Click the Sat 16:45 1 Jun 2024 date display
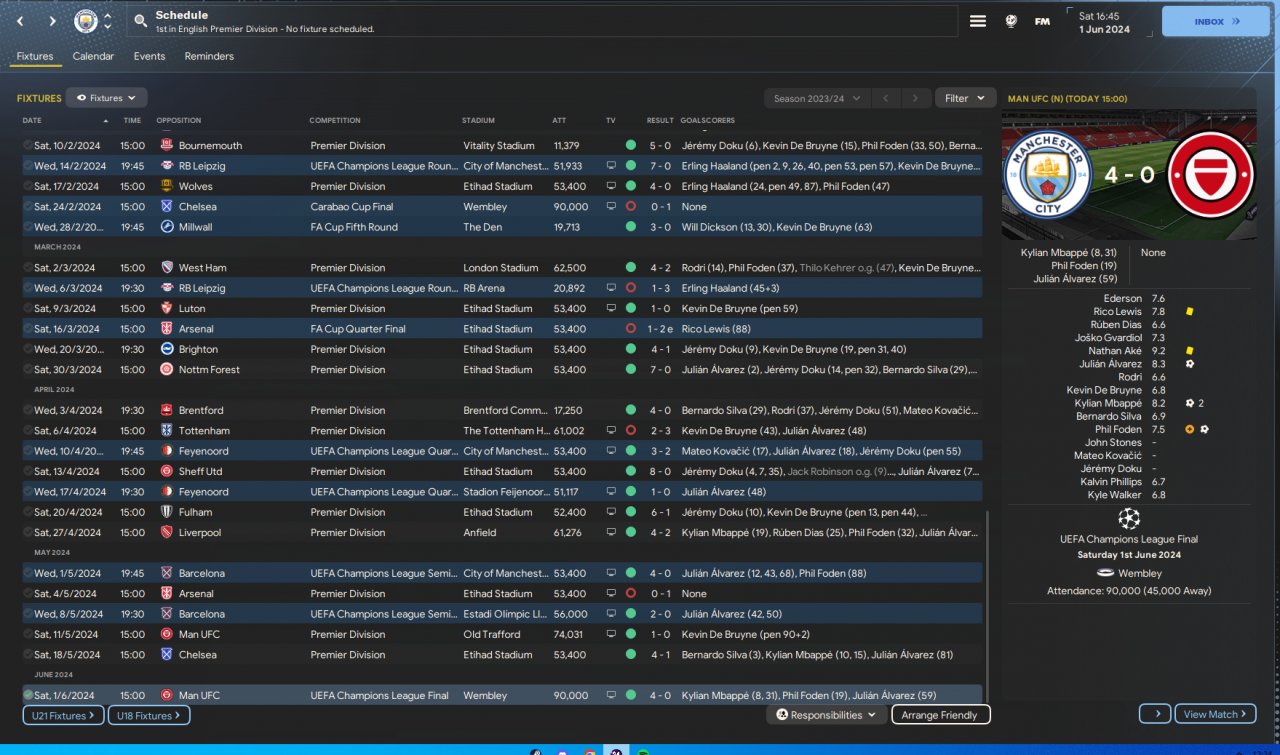The width and height of the screenshot is (1280, 755). click(1104, 22)
